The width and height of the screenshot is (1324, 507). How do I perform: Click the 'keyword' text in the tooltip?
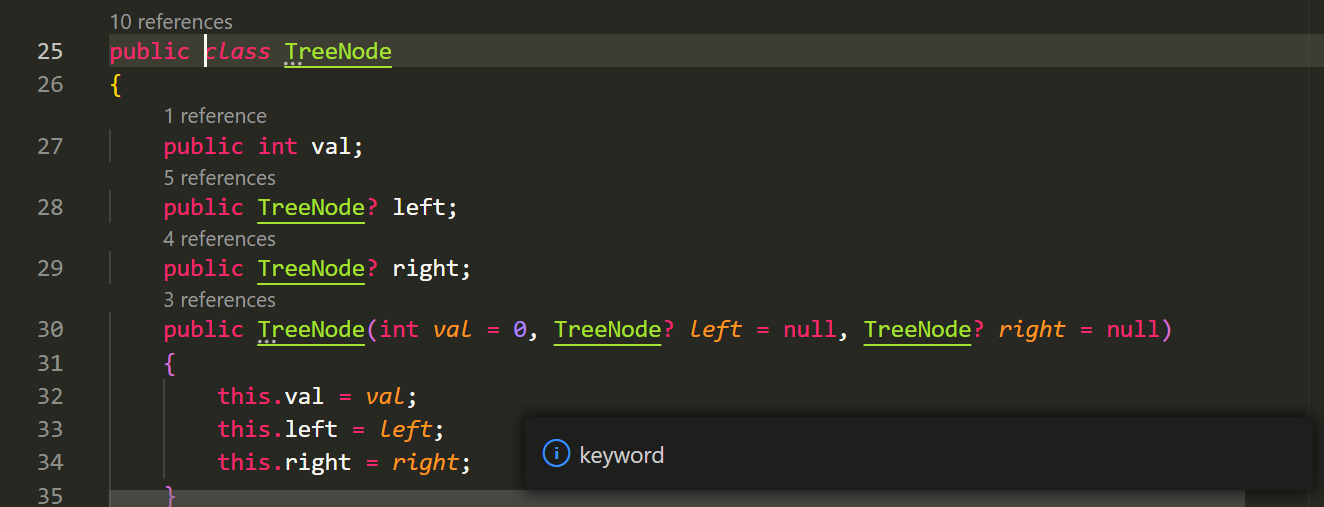[622, 455]
